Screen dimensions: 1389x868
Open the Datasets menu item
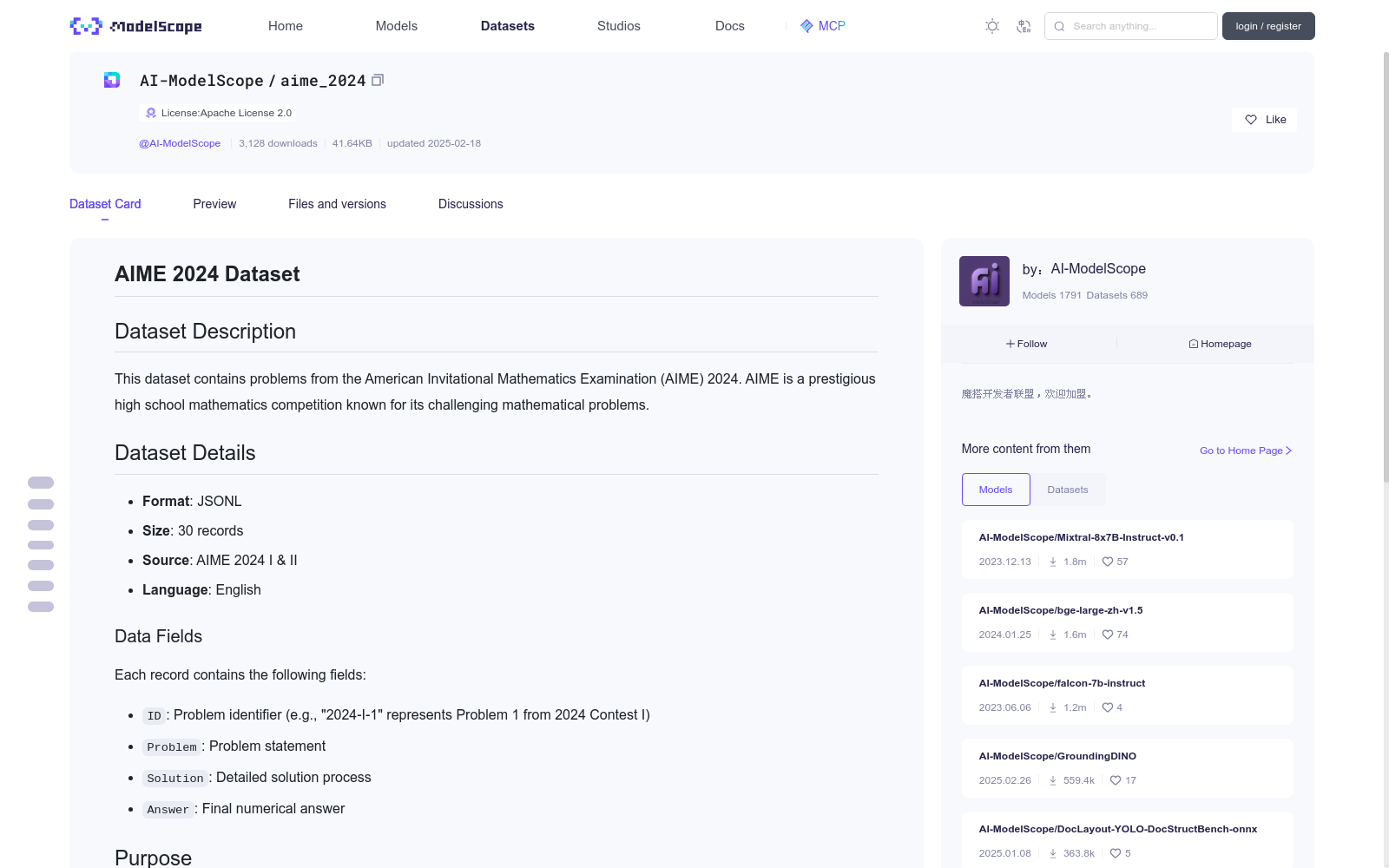click(508, 26)
